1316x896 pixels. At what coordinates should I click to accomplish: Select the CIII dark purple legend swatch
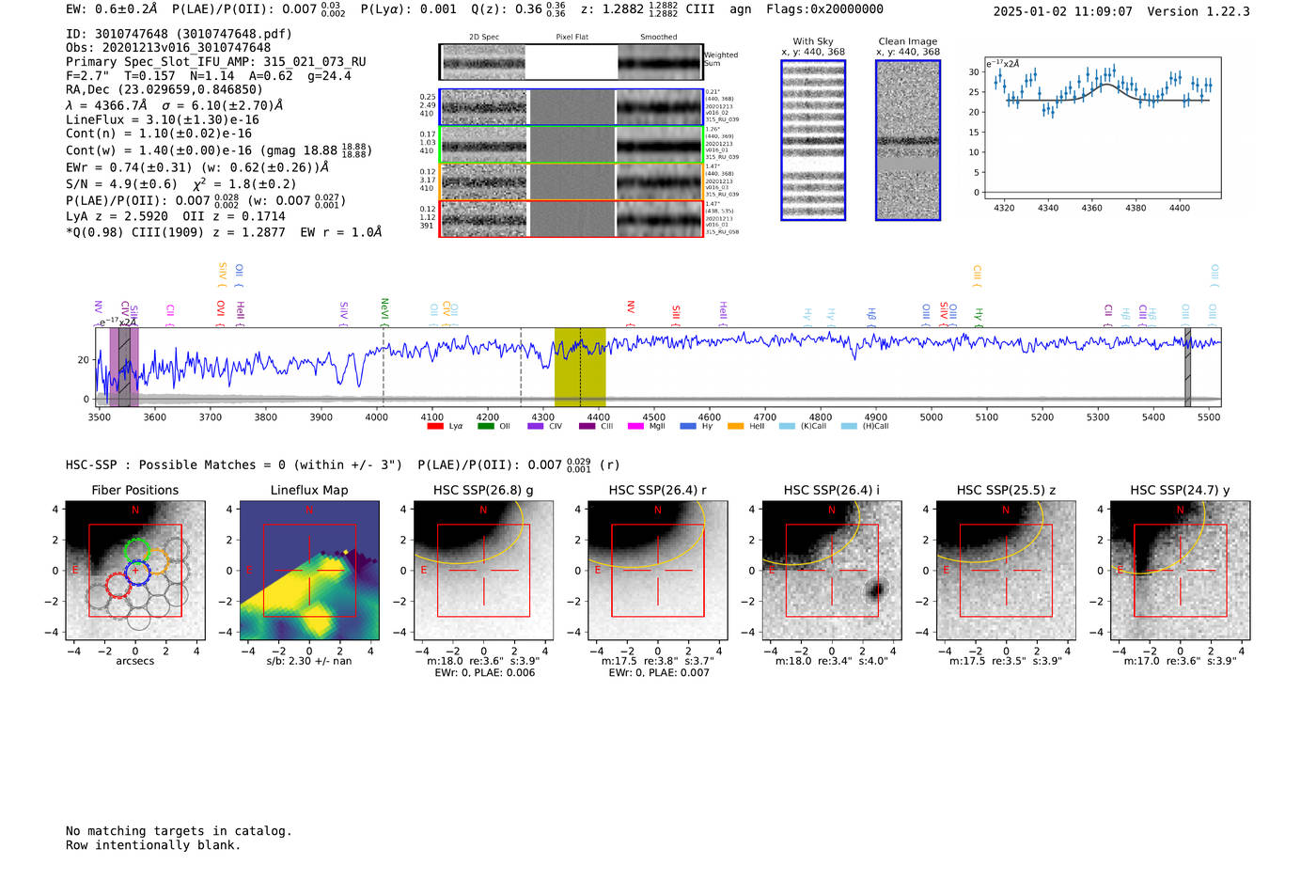(587, 426)
